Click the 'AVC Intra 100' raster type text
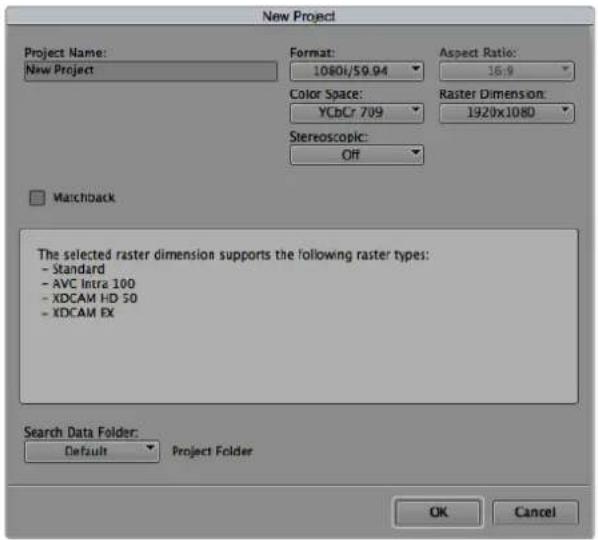 click(94, 284)
